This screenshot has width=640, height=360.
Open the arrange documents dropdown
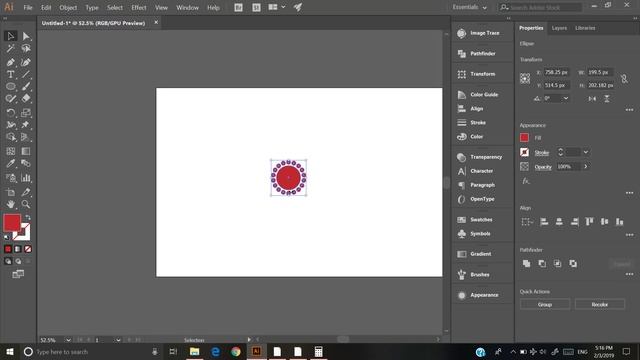tap(277, 7)
